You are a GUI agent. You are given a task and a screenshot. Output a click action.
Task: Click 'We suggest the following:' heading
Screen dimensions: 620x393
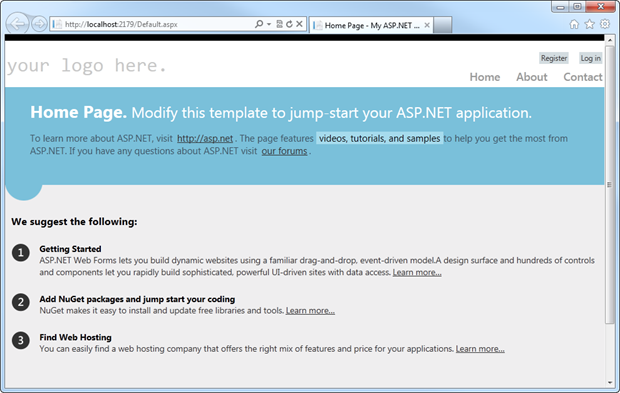click(74, 222)
